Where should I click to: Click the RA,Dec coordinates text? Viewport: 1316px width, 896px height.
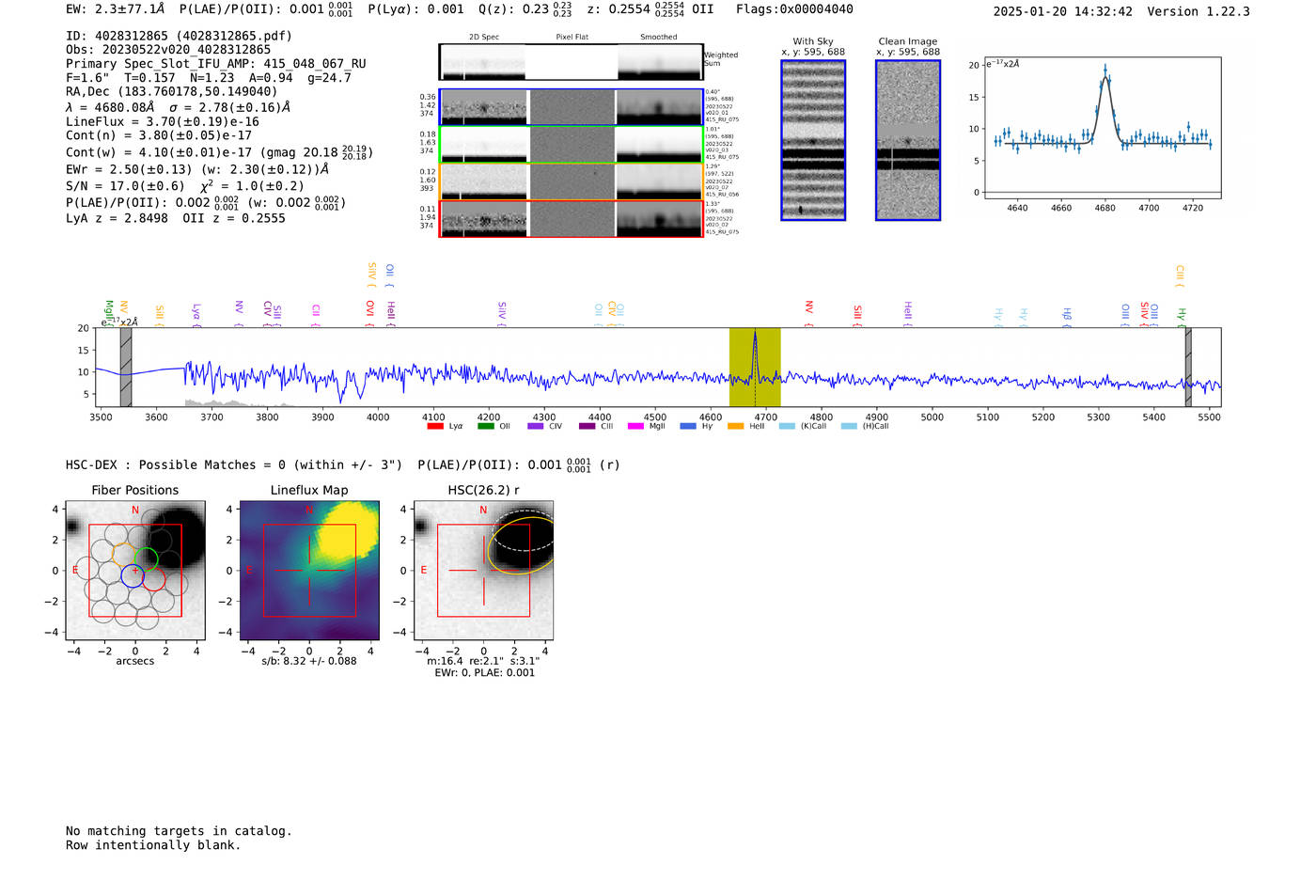tap(172, 91)
